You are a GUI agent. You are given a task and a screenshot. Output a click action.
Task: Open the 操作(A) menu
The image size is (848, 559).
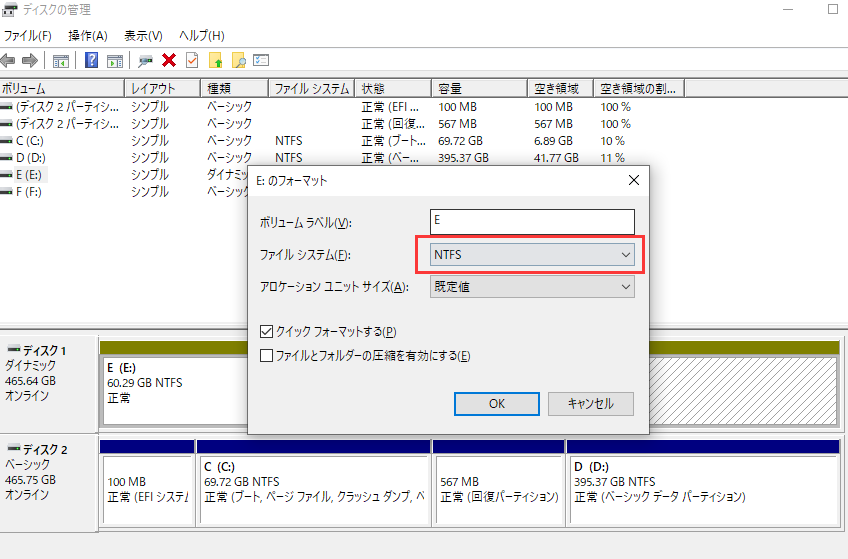point(88,36)
